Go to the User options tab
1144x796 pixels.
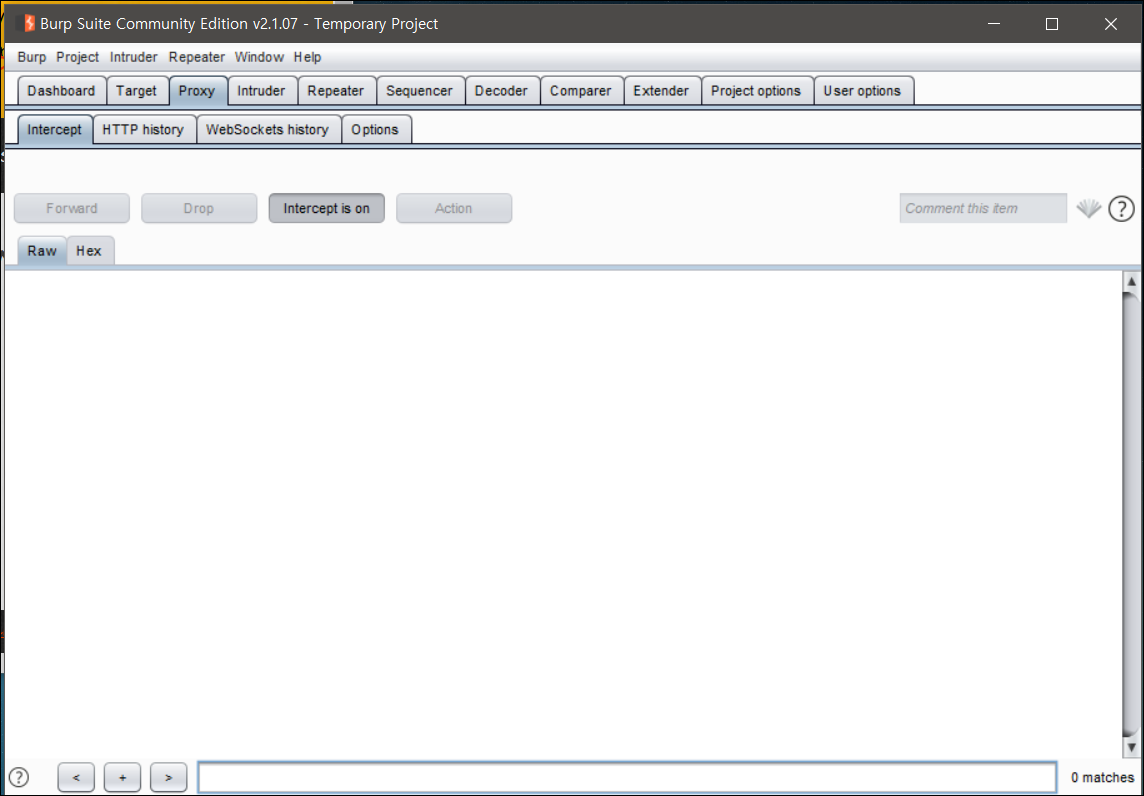coord(862,90)
